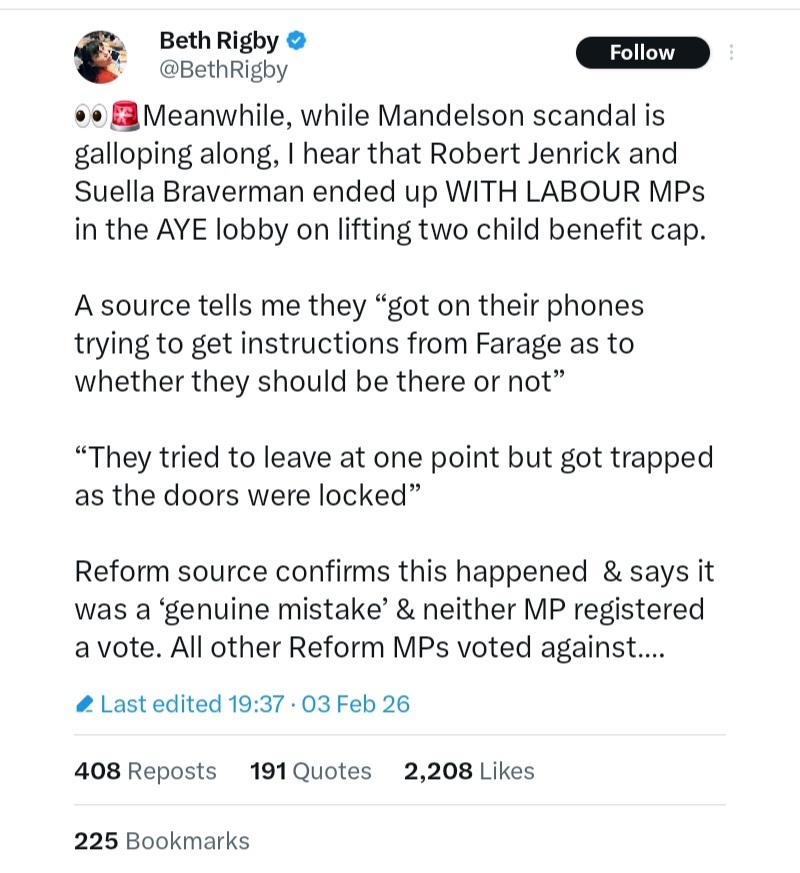Open the @BethRigby handle link
The width and height of the screenshot is (800, 873).
coord(223,69)
